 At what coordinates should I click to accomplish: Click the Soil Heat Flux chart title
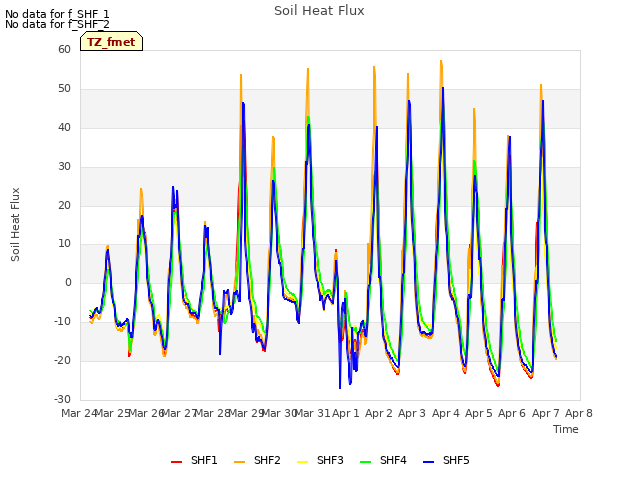pyautogui.click(x=319, y=11)
